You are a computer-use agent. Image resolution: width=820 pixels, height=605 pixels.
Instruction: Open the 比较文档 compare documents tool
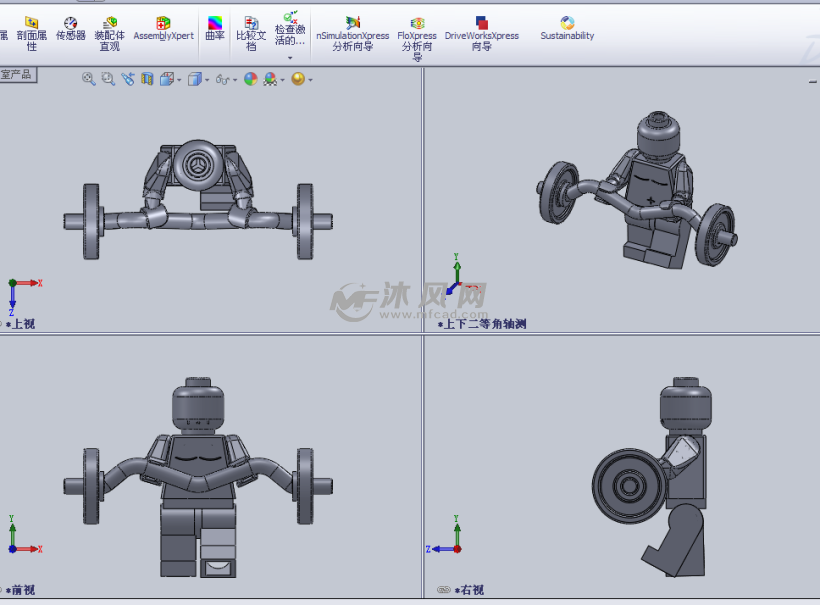[x=251, y=33]
